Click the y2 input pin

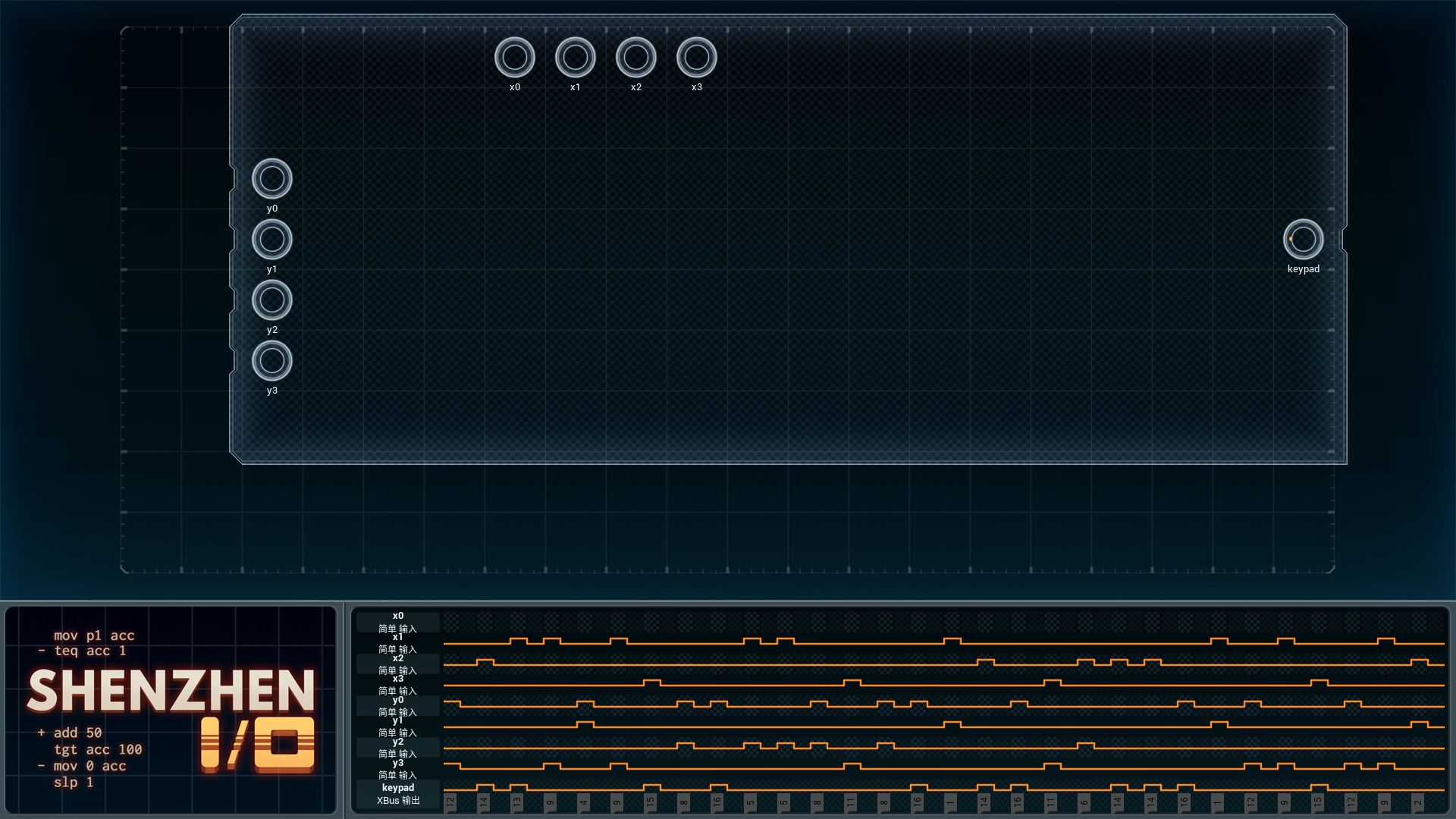click(271, 300)
